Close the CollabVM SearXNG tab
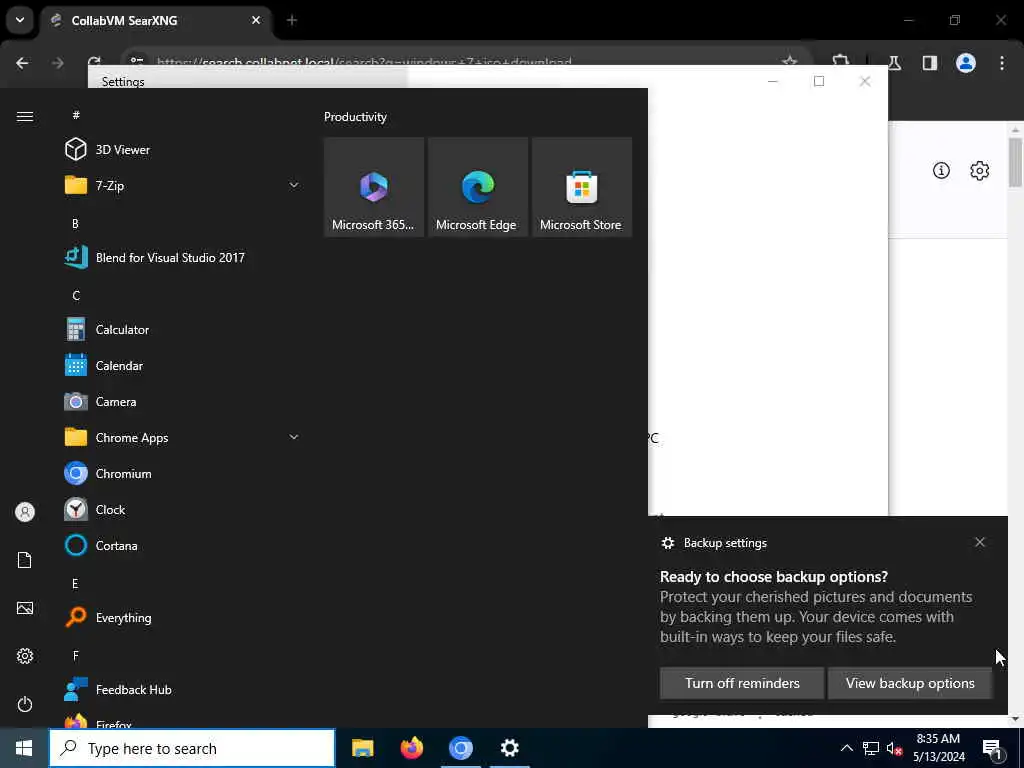1024x768 pixels. click(256, 20)
